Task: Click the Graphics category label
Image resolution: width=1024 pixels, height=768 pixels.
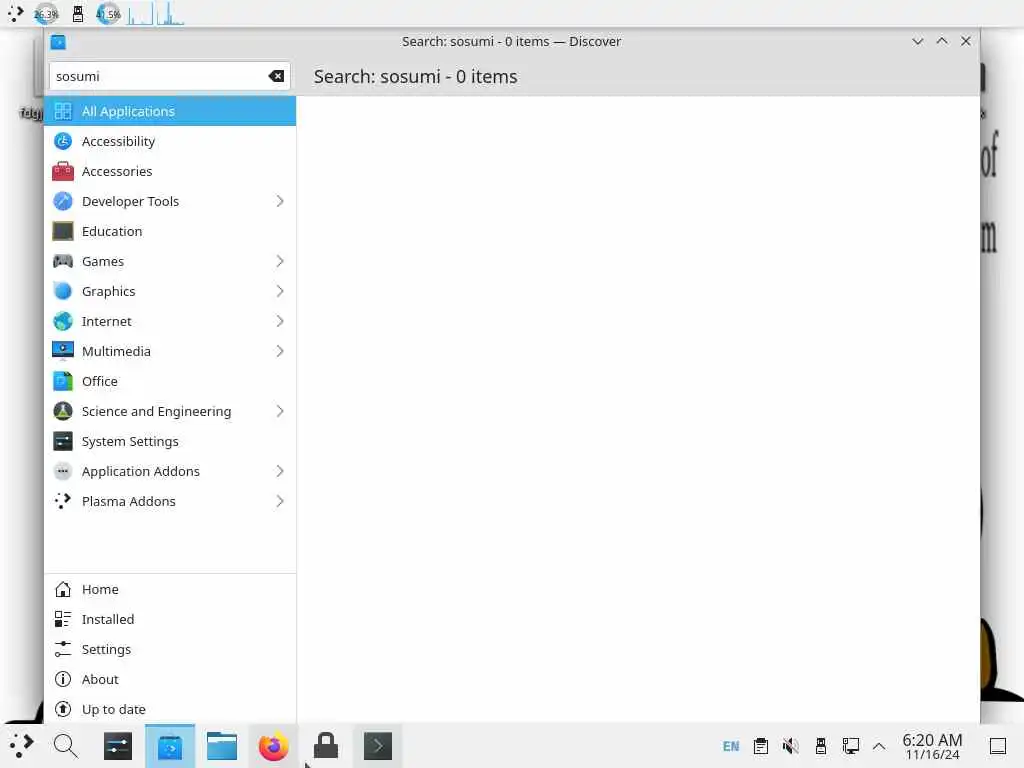Action: pyautogui.click(x=108, y=291)
